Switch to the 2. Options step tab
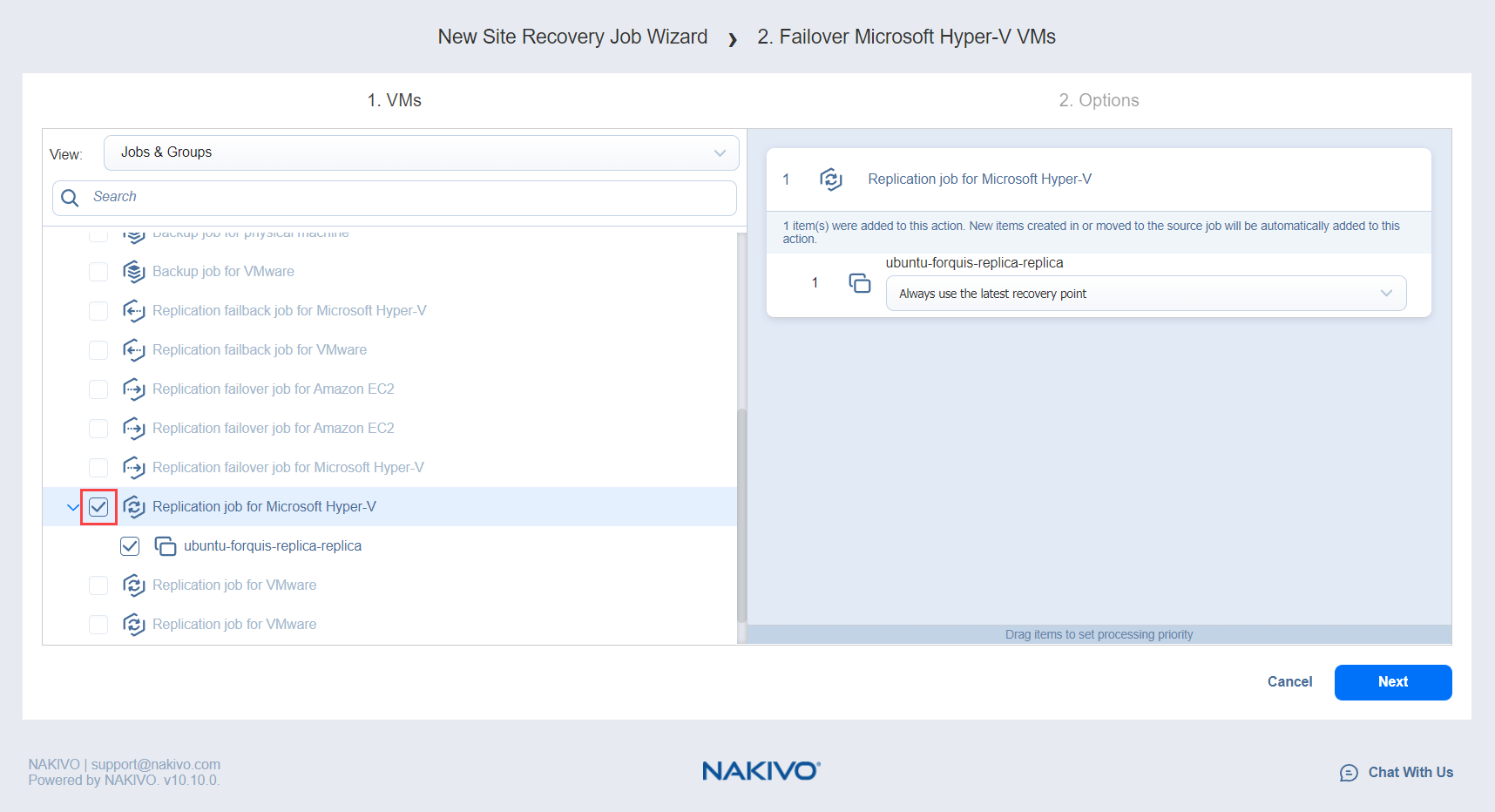The height and width of the screenshot is (812, 1495). coord(1098,100)
